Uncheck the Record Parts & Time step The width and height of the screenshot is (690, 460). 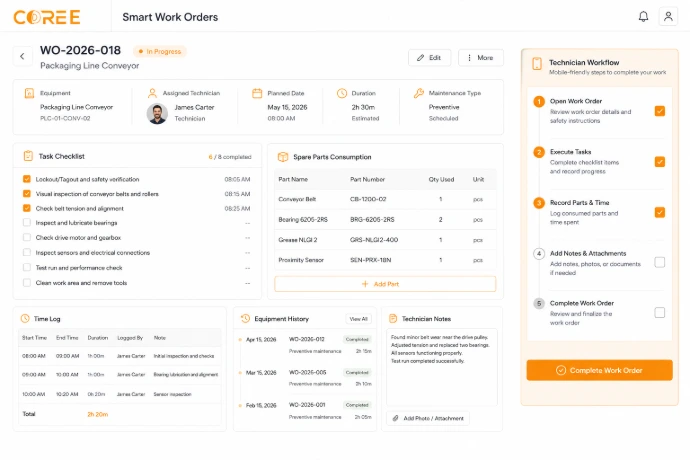pyautogui.click(x=660, y=212)
